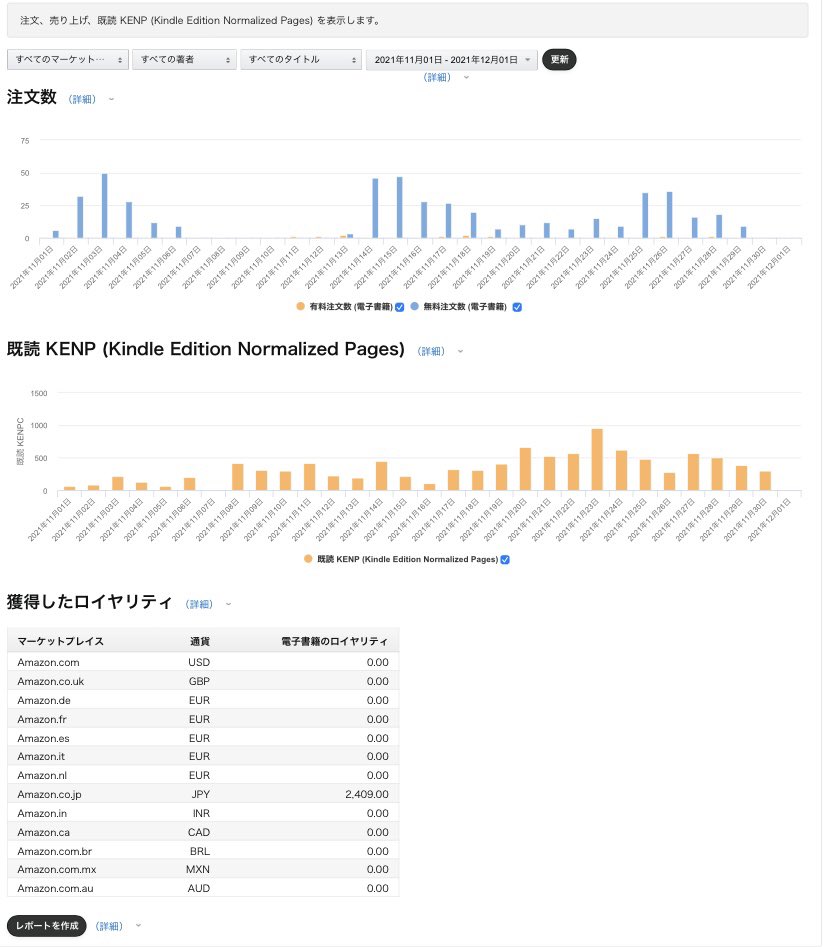Select Amazon.it marketplace cell

[41, 756]
